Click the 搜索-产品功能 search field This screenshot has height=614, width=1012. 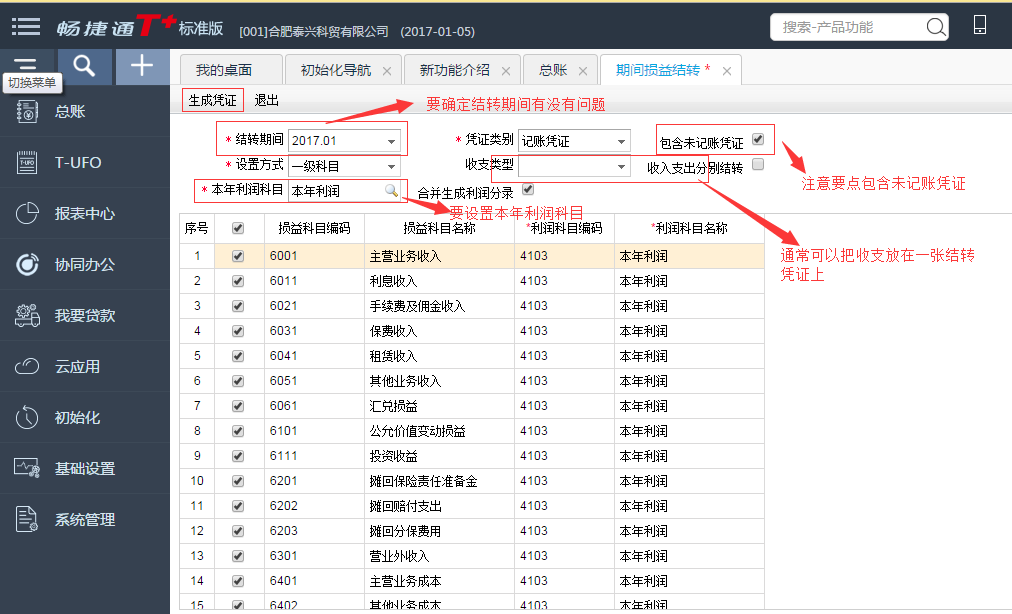point(848,27)
